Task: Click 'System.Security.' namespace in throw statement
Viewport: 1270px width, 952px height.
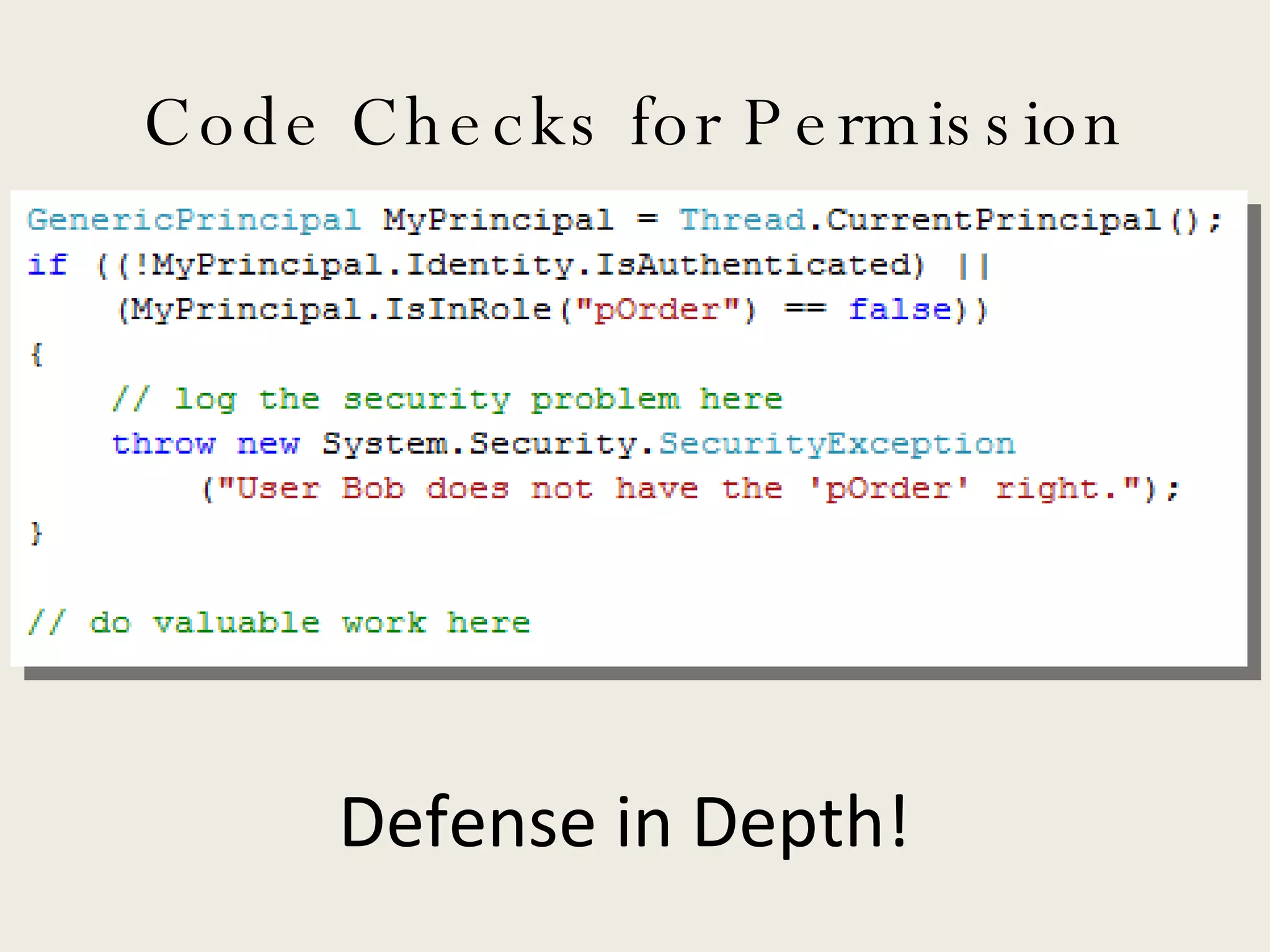Action: click(489, 445)
